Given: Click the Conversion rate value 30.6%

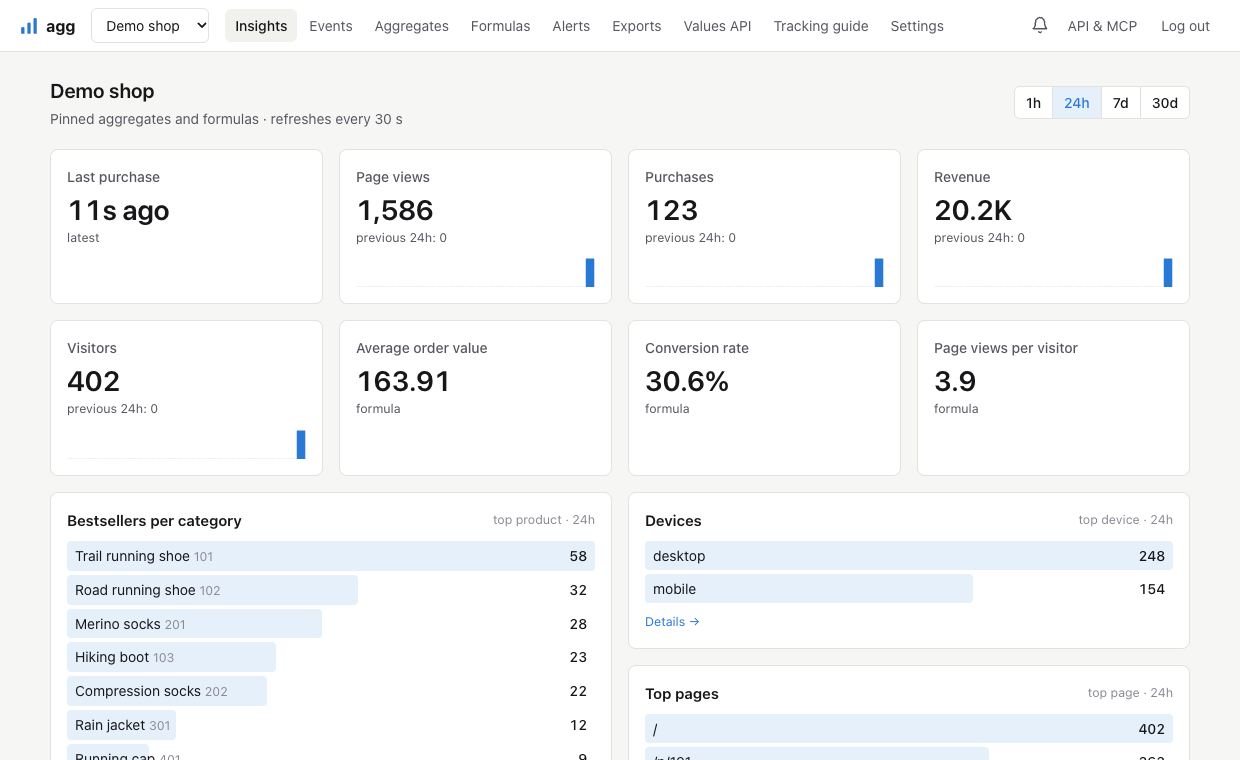Looking at the screenshot, I should coord(687,381).
